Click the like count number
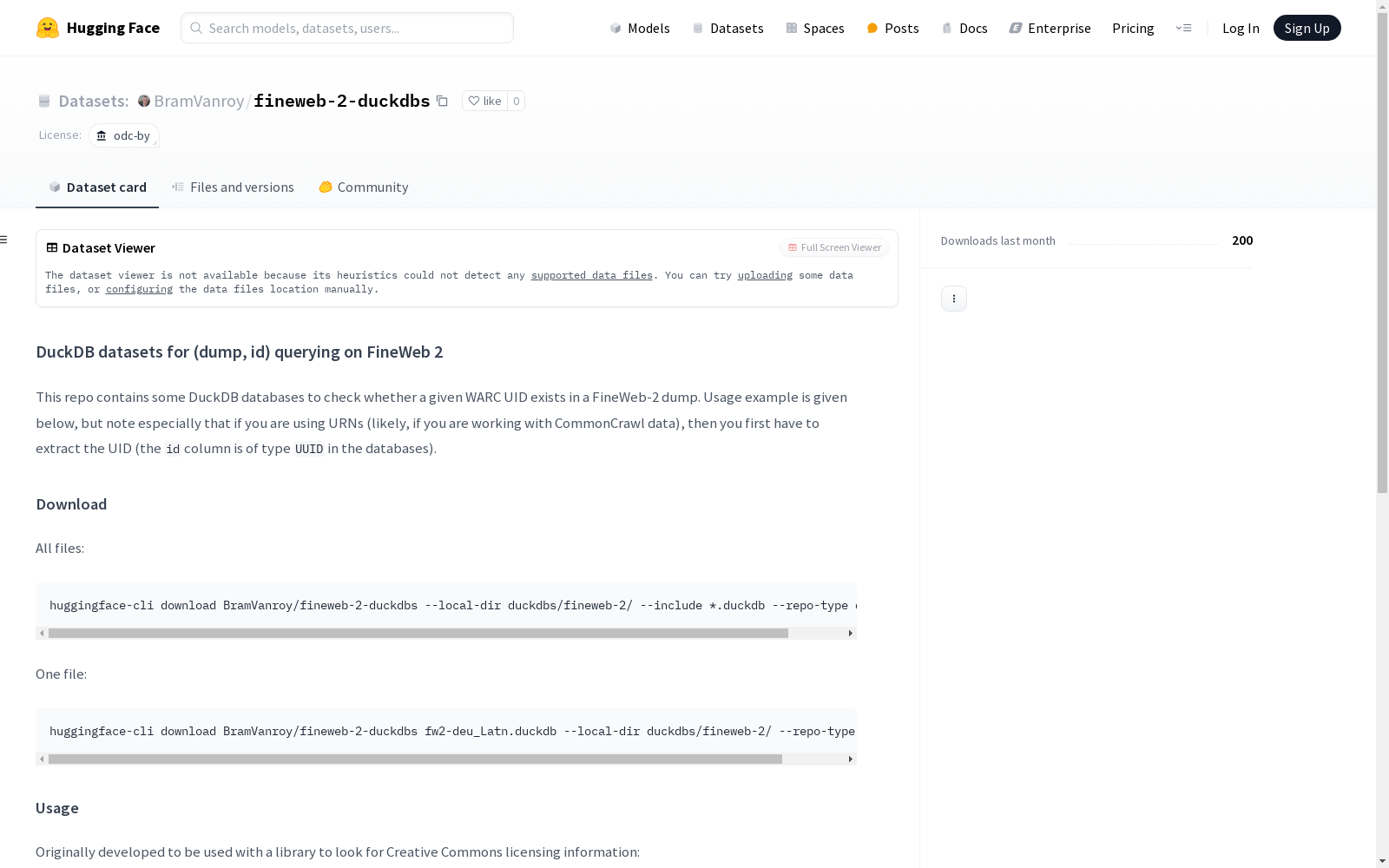Viewport: 1389px width, 868px height. 516,101
